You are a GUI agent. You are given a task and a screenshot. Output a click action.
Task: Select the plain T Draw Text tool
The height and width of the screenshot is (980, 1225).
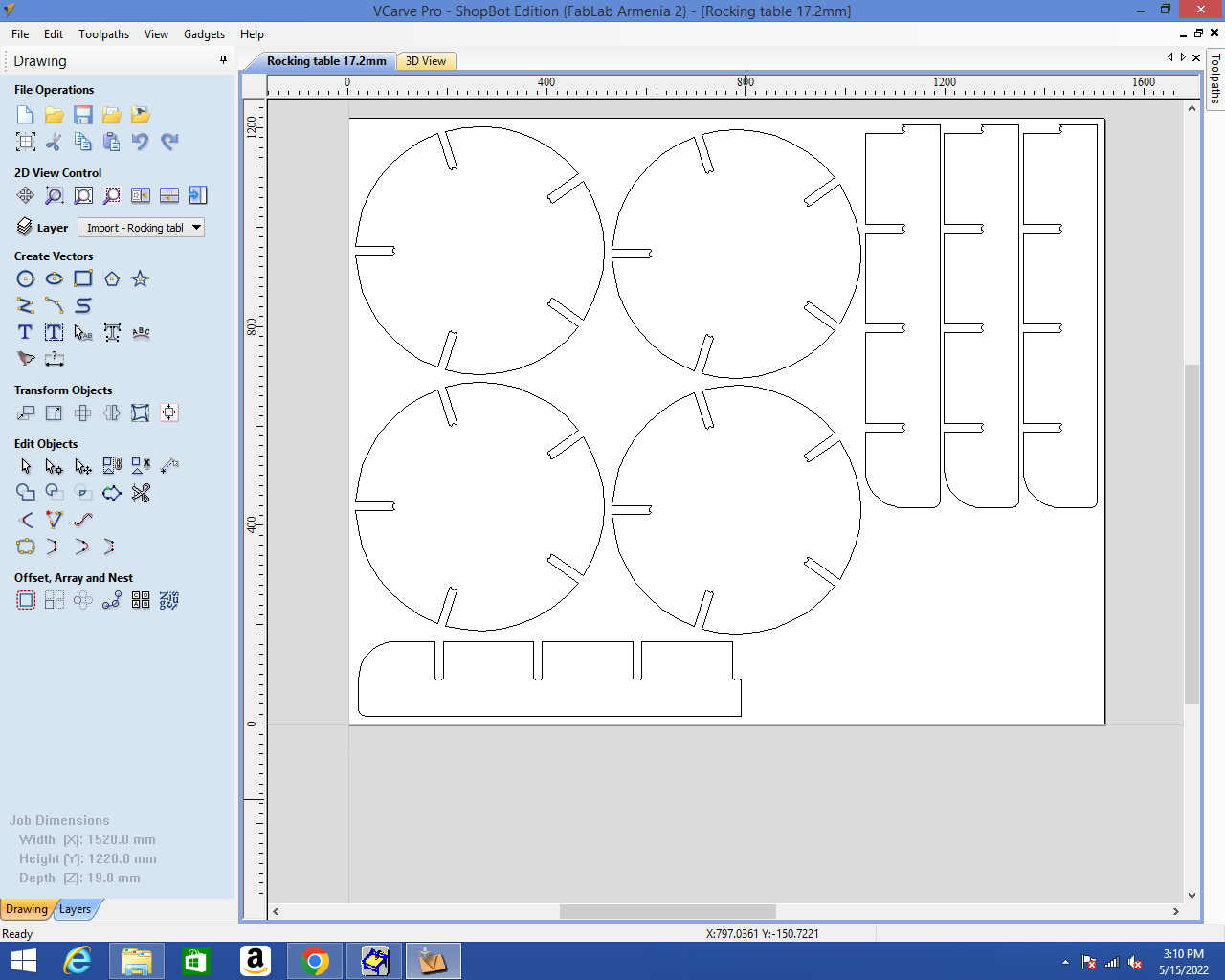26,332
